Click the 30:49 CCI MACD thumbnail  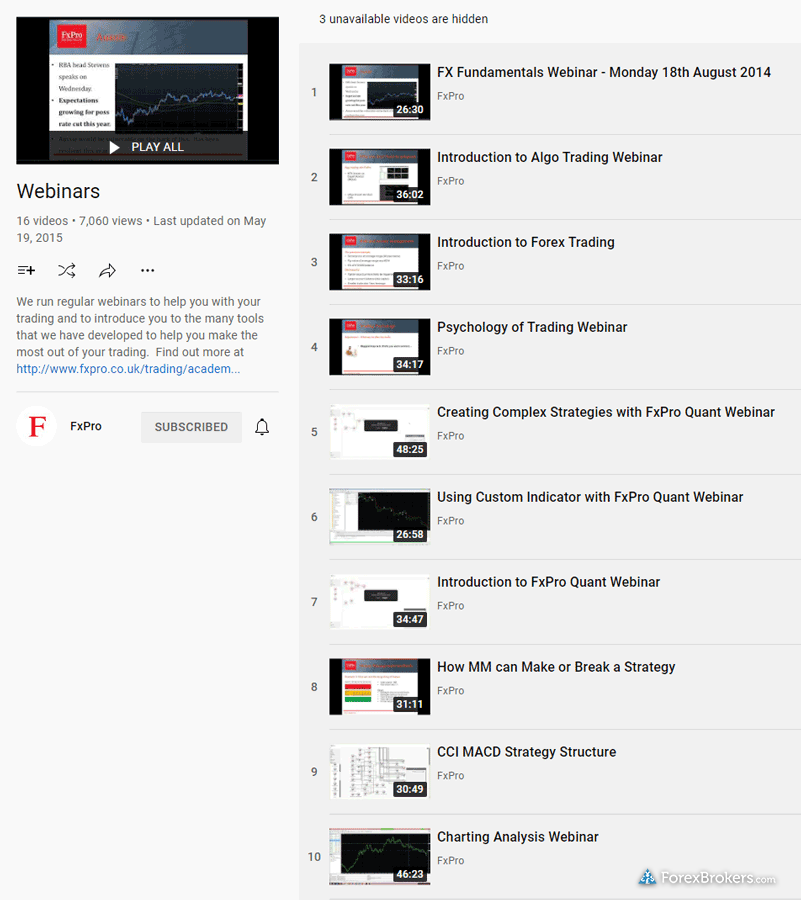380,771
